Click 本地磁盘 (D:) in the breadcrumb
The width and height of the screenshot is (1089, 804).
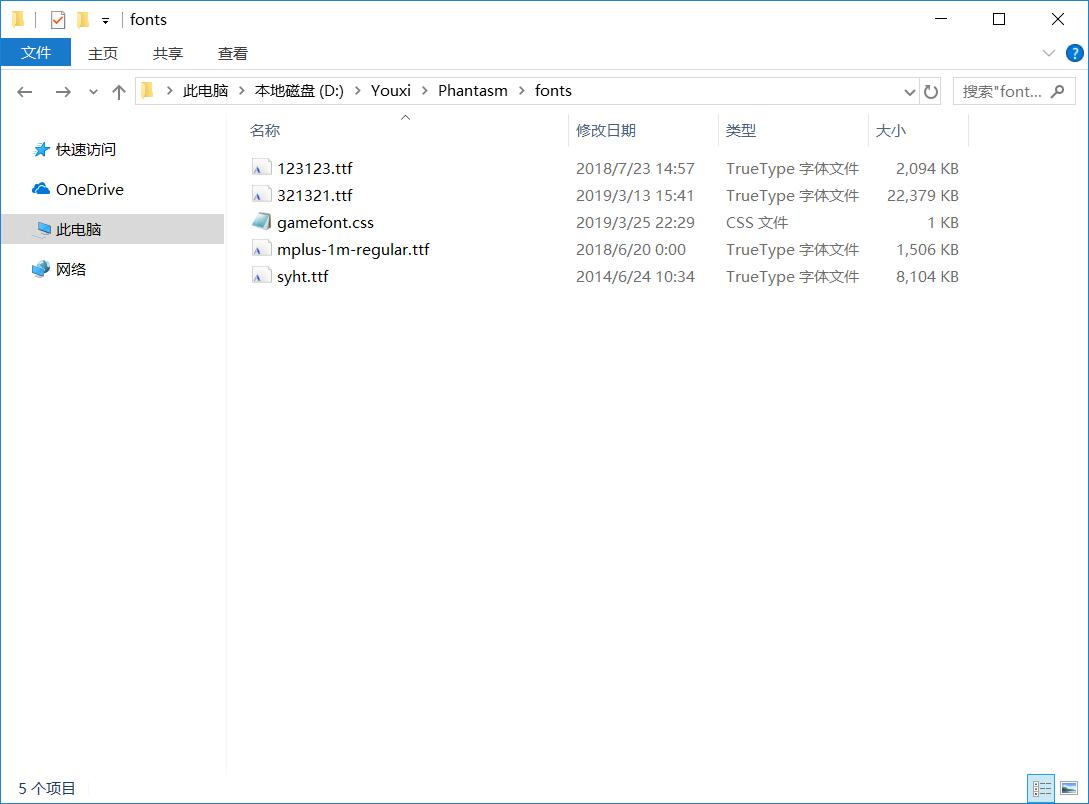pyautogui.click(x=299, y=91)
